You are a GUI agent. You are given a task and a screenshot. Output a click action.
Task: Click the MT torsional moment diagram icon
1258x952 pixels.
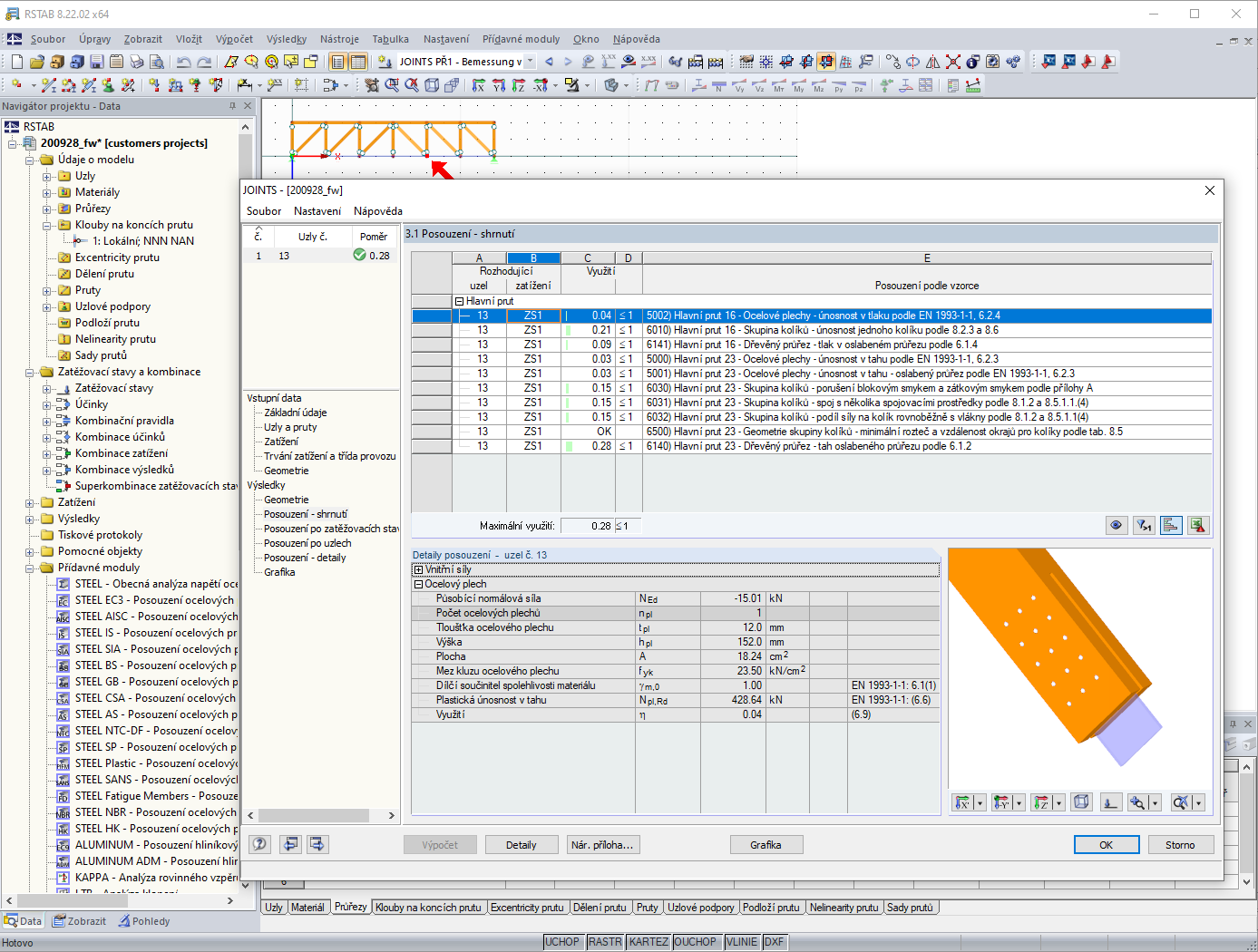(x=779, y=85)
